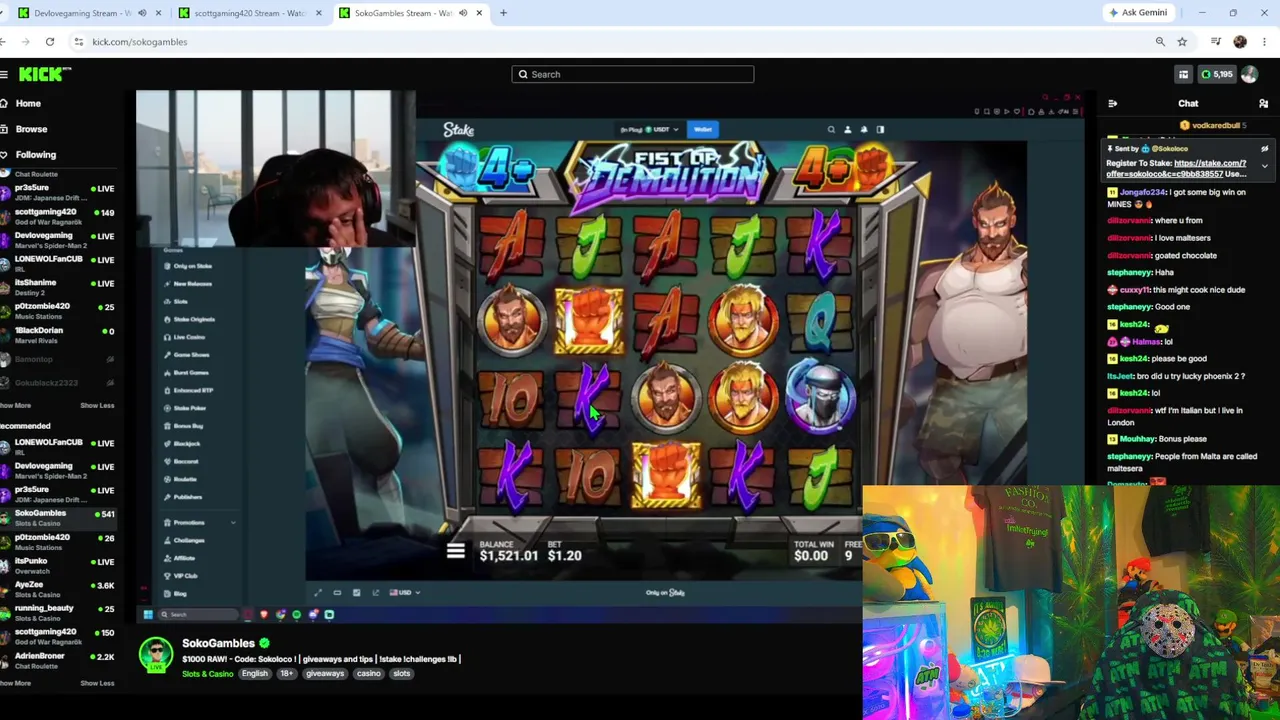Bookmark this page with the star

[x=1182, y=42]
